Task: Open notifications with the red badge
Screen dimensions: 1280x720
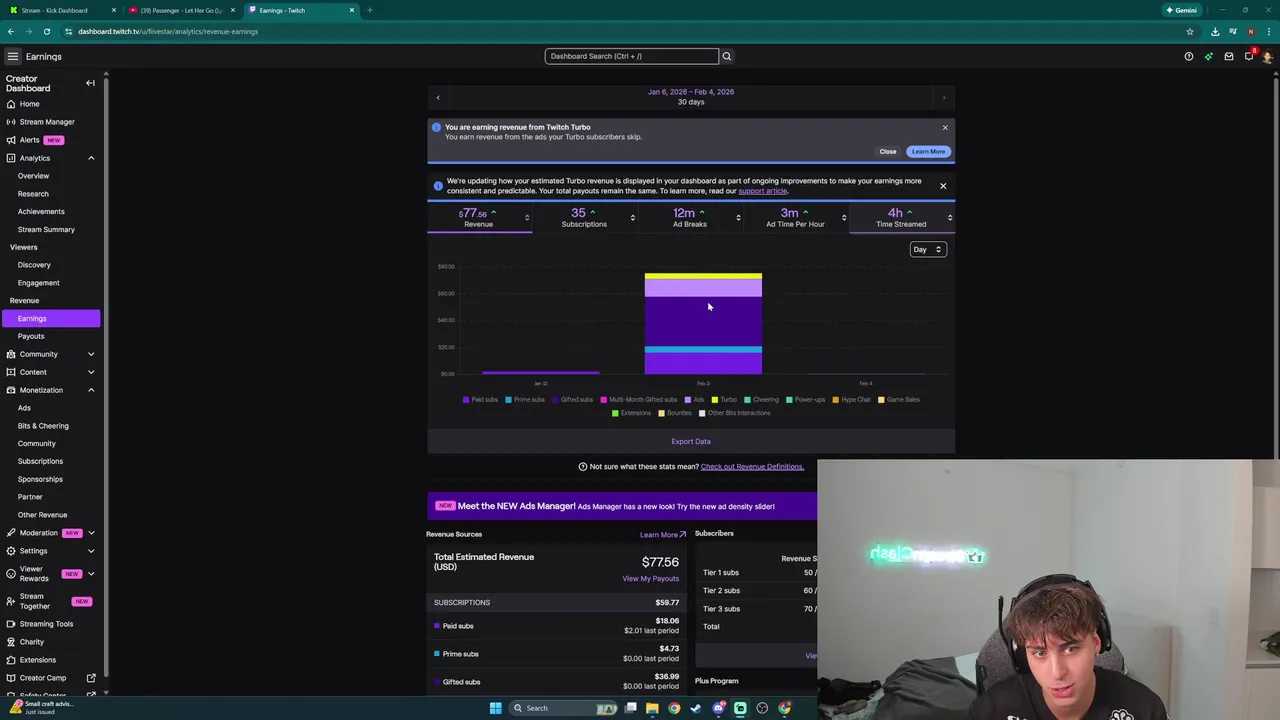Action: point(1249,56)
